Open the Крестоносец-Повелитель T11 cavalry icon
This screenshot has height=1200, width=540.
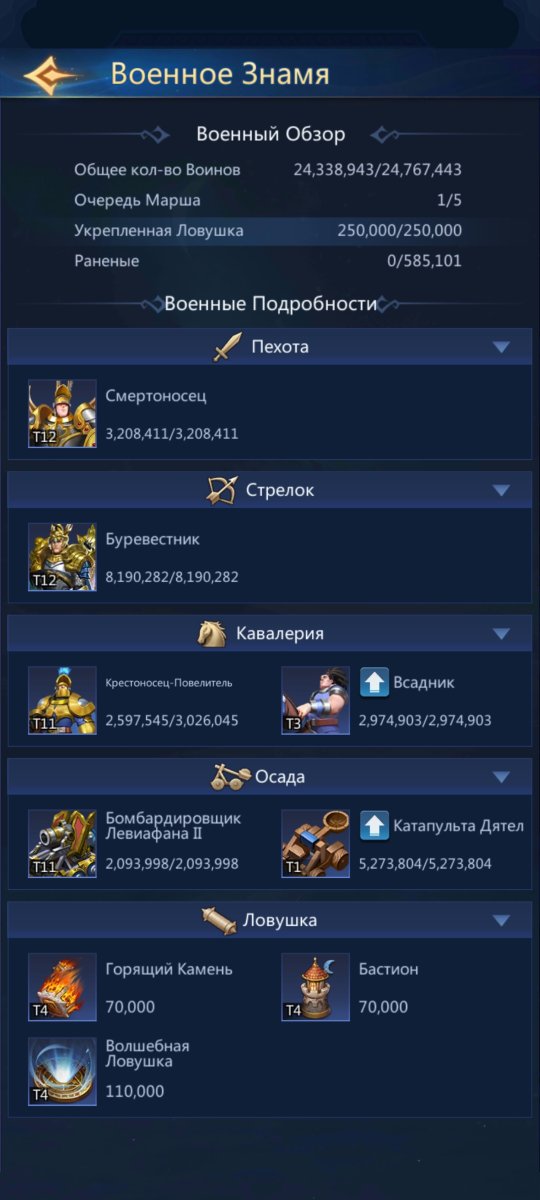(62, 700)
